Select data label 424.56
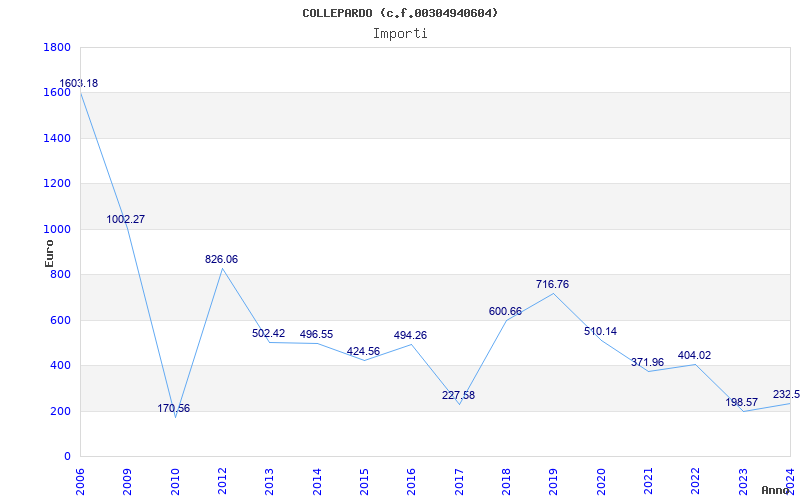 [363, 351]
